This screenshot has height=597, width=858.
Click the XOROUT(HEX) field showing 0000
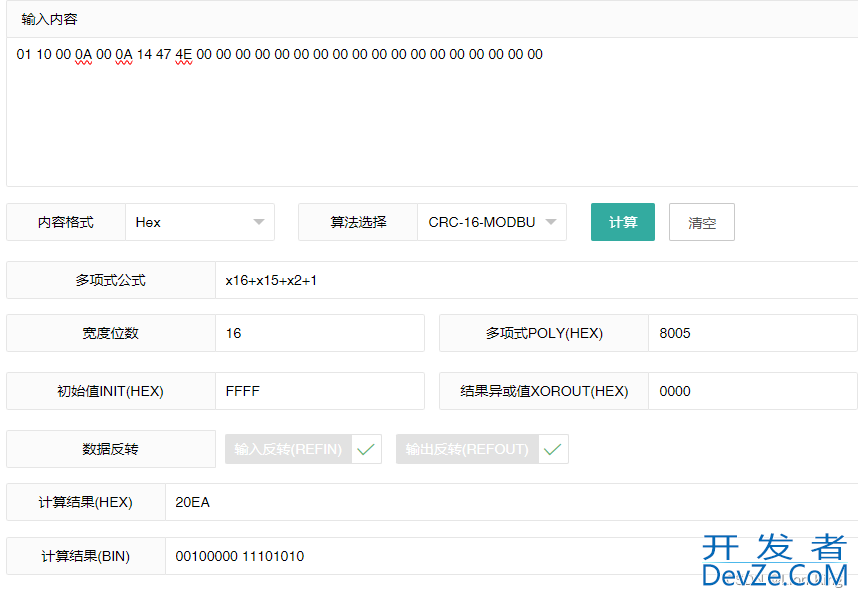(x=752, y=391)
